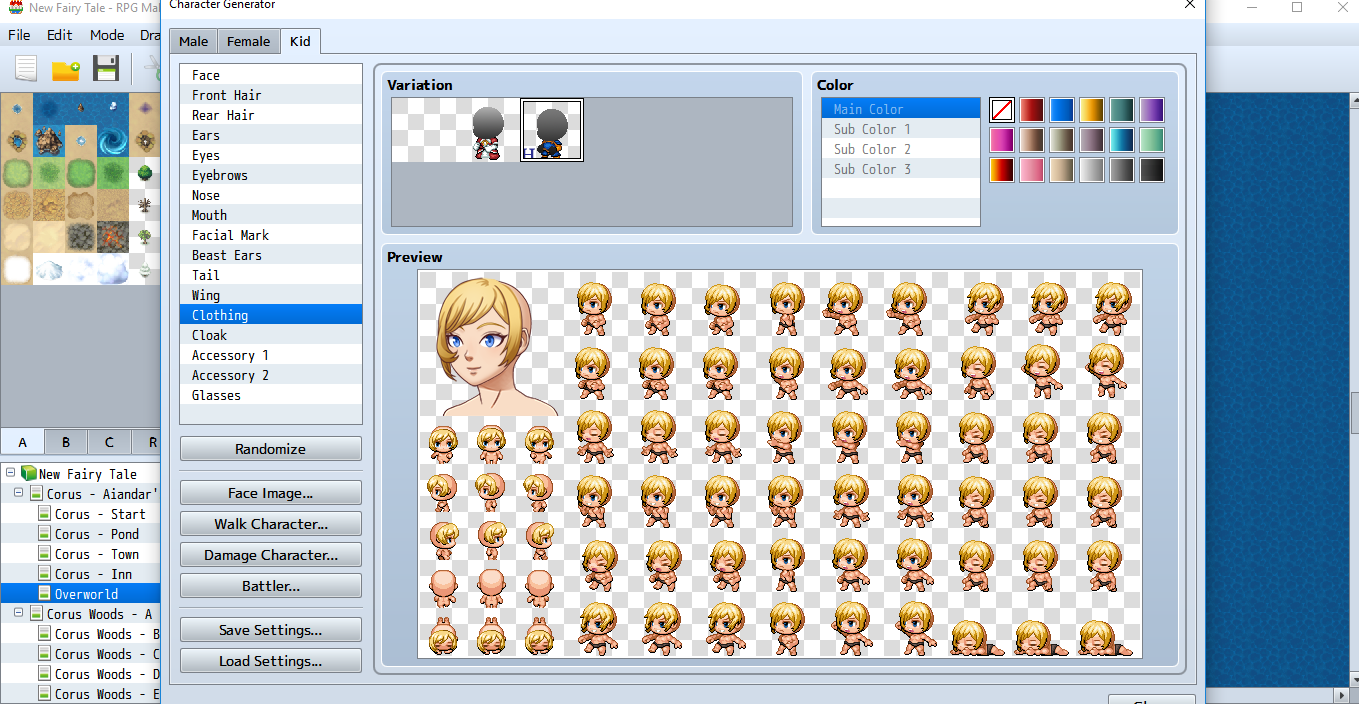Select Eyes in the parts list
This screenshot has width=1359, height=704.
point(271,155)
